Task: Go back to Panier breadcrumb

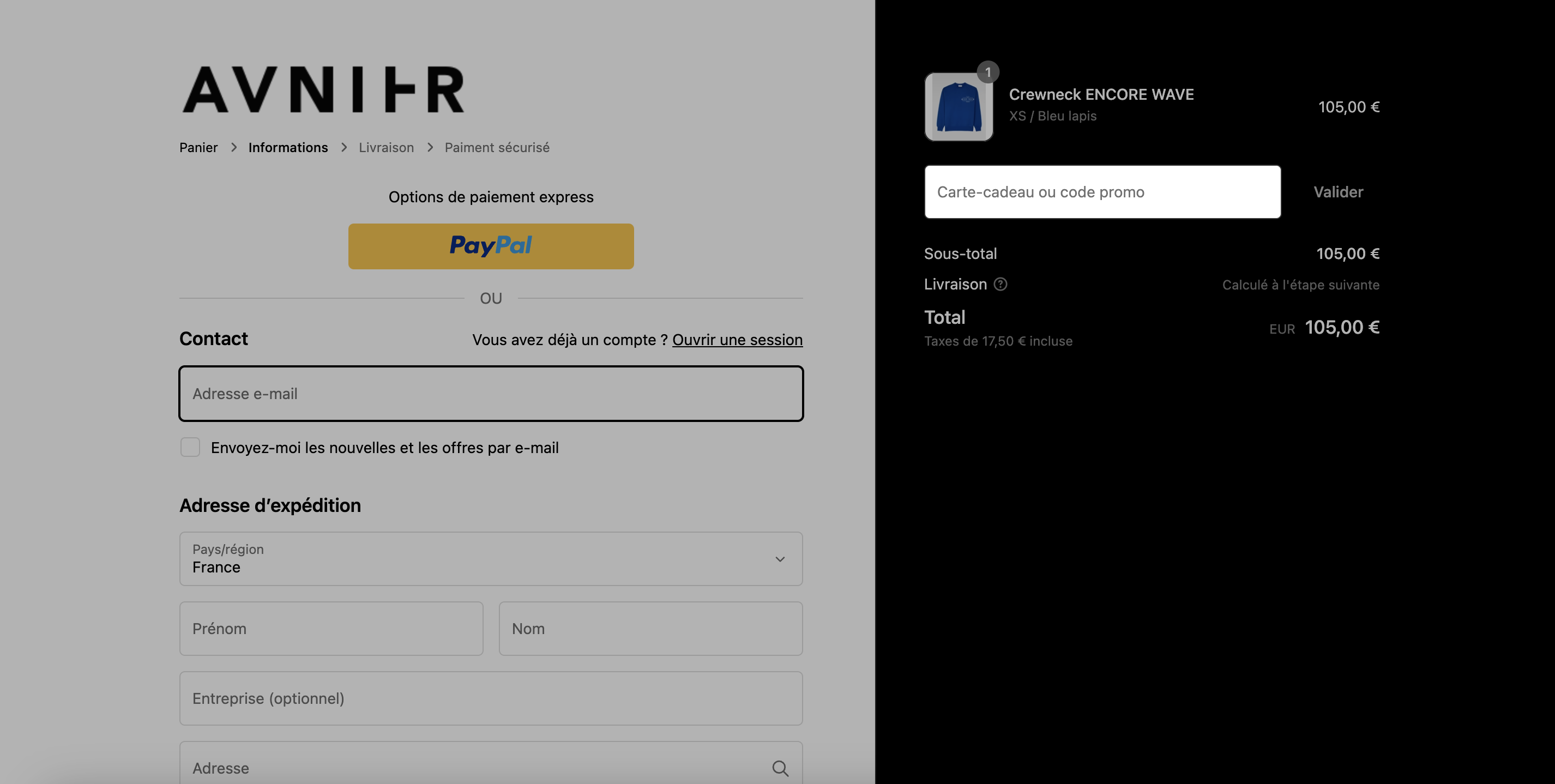Action: (x=198, y=147)
